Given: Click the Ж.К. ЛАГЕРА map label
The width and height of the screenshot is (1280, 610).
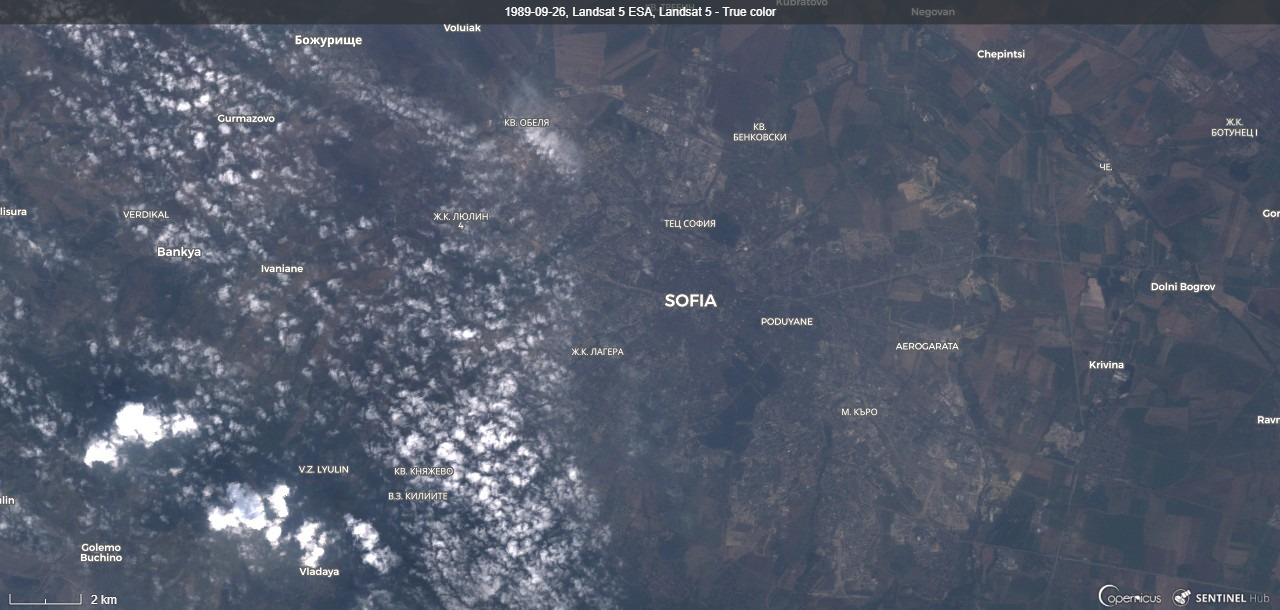Looking at the screenshot, I should pos(598,352).
